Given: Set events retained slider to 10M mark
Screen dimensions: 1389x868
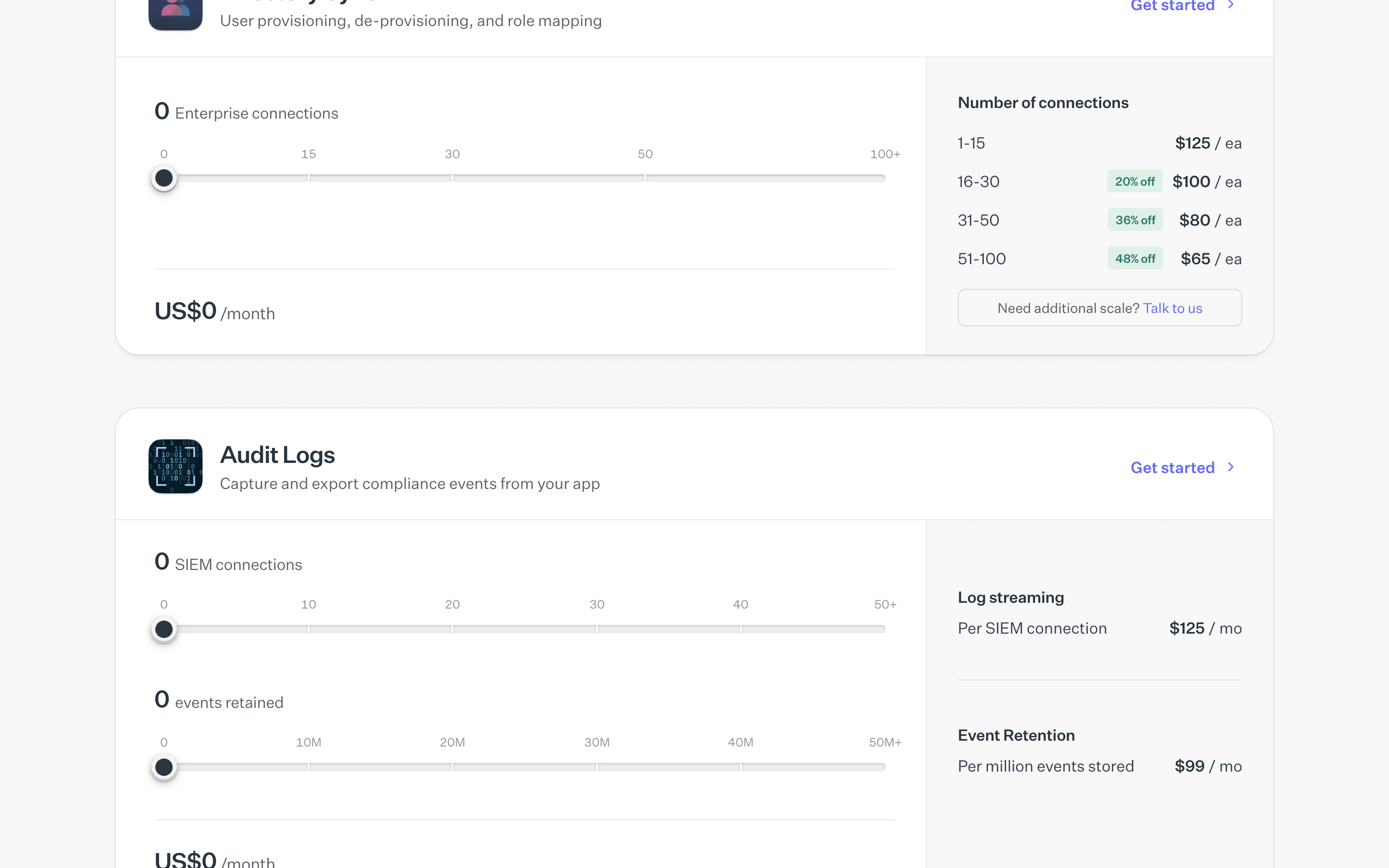Looking at the screenshot, I should [309, 767].
